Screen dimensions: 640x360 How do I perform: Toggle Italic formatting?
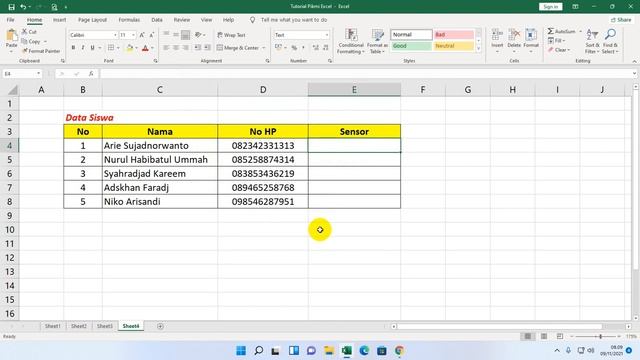point(83,48)
